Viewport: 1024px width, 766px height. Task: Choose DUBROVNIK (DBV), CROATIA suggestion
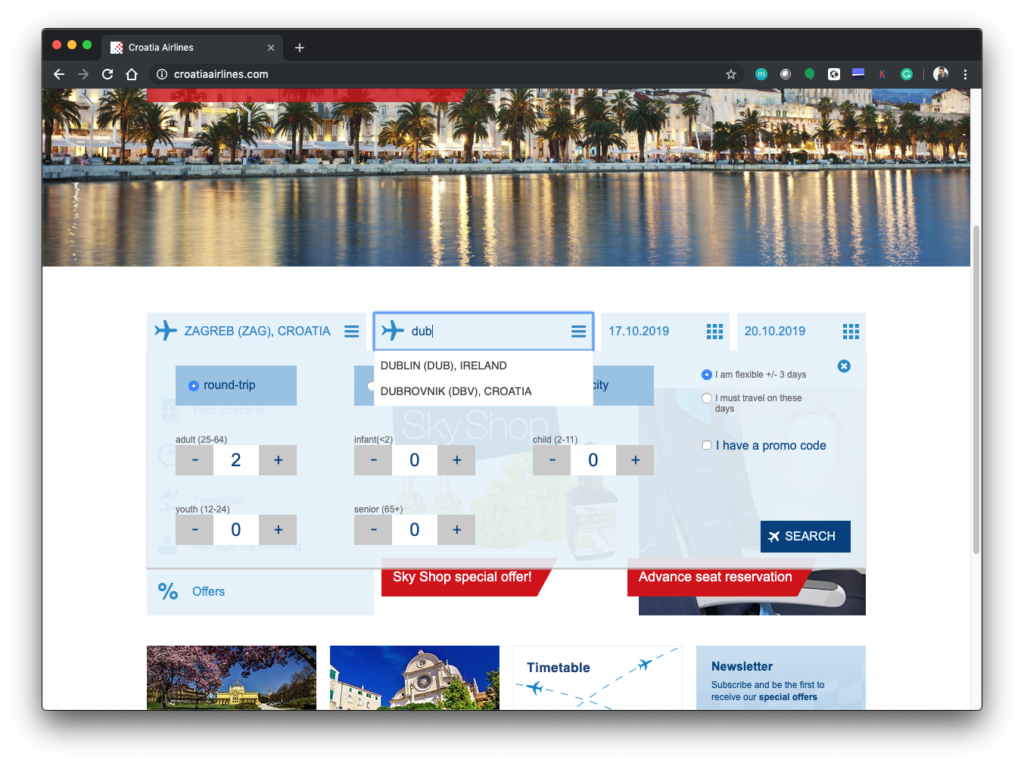point(455,391)
